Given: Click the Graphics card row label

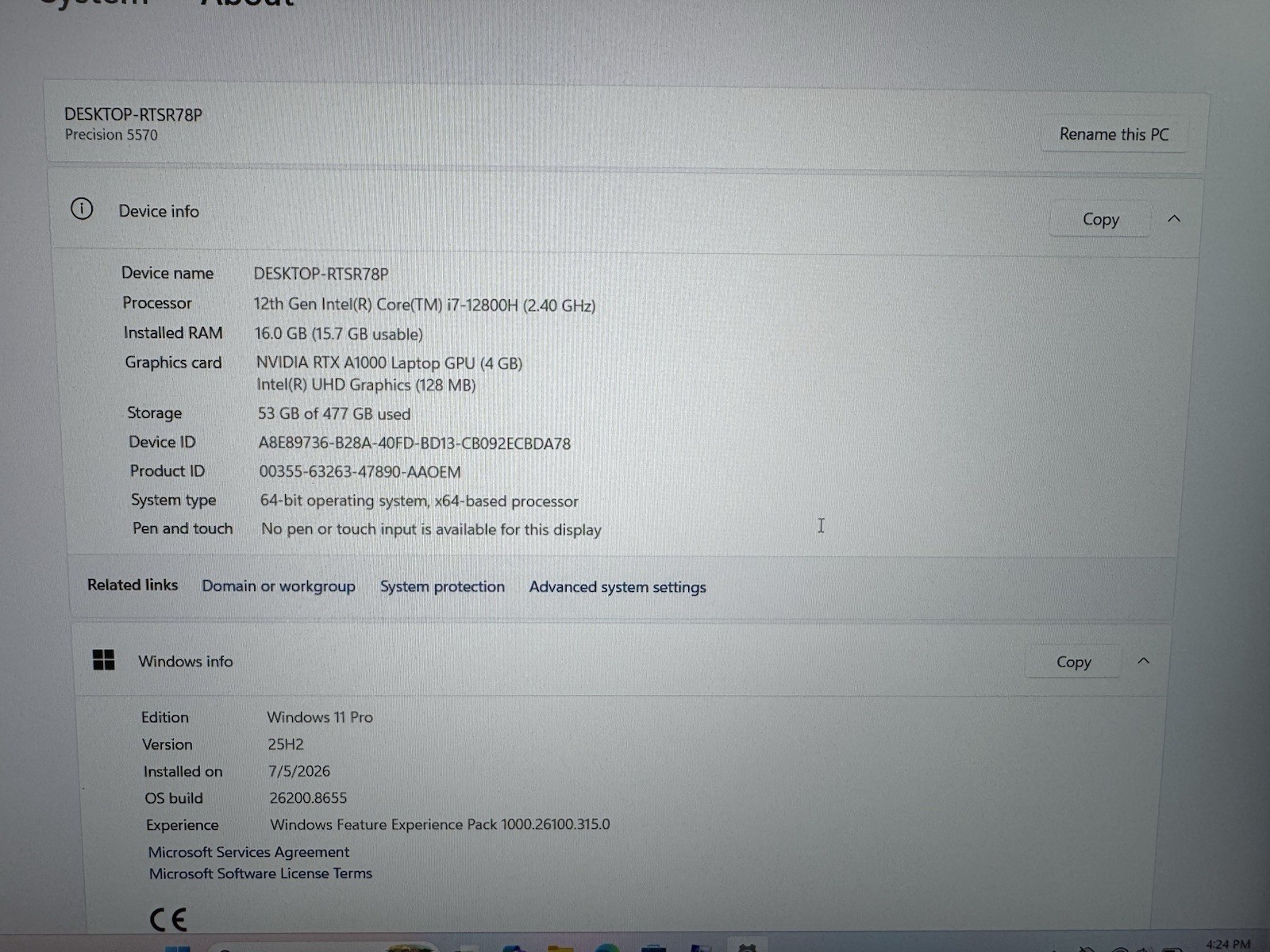Looking at the screenshot, I should pyautogui.click(x=173, y=363).
